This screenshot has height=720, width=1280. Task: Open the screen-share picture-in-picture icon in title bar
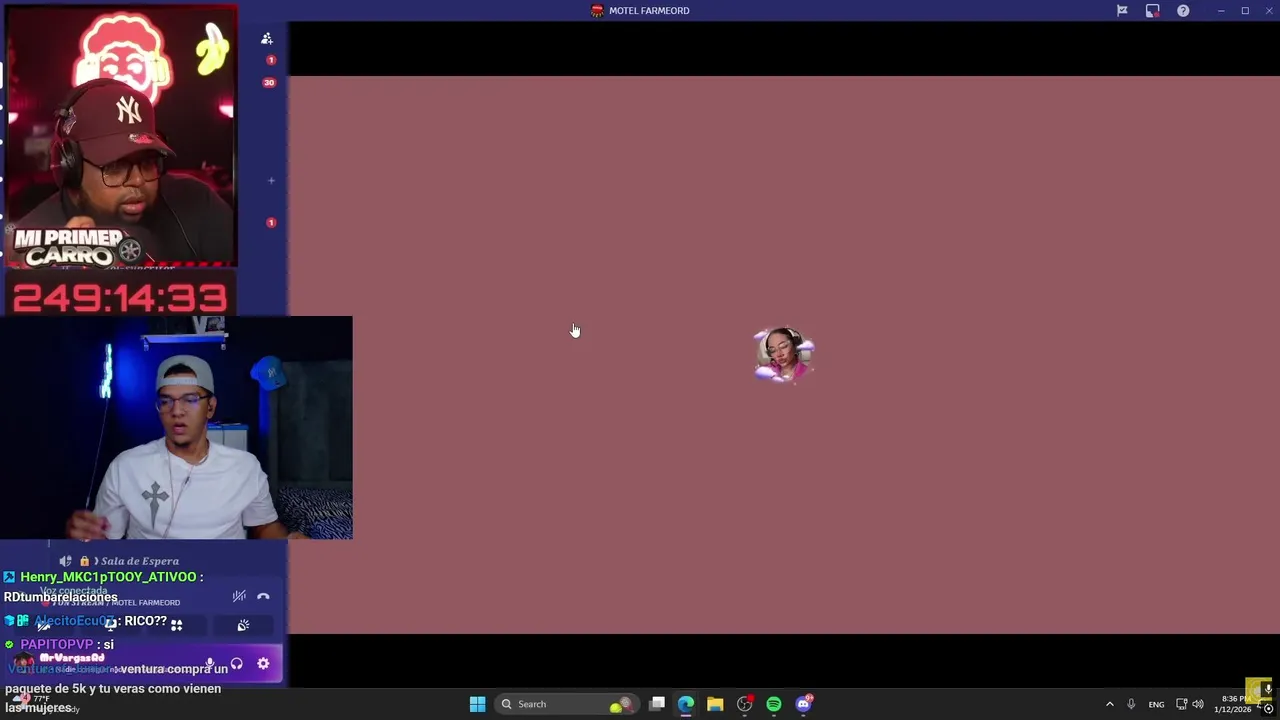[x=1152, y=11]
